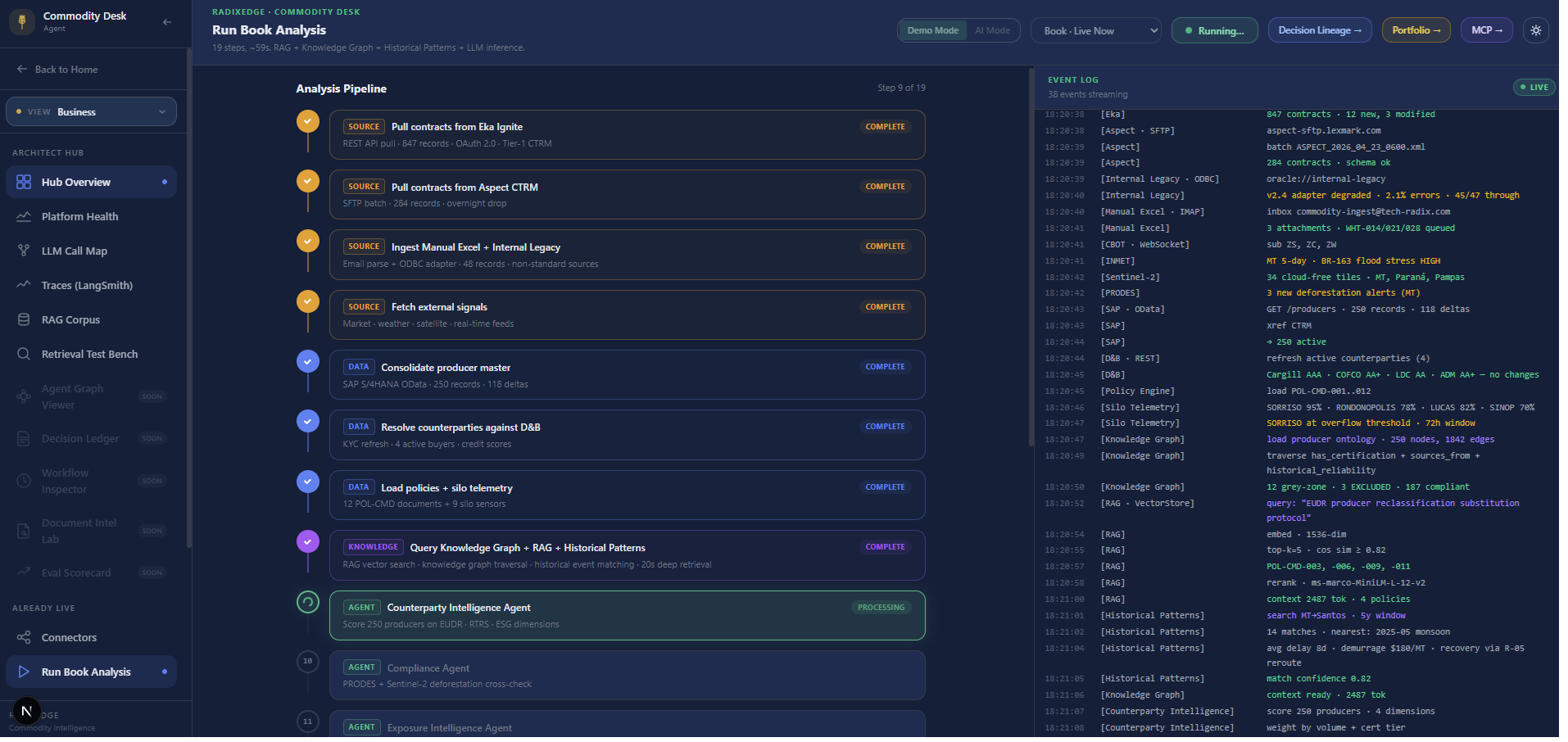Click log entry "batch ASPECT_2026_04_23_0600.xml"
Viewport: 1568px width, 742px height.
click(1346, 147)
